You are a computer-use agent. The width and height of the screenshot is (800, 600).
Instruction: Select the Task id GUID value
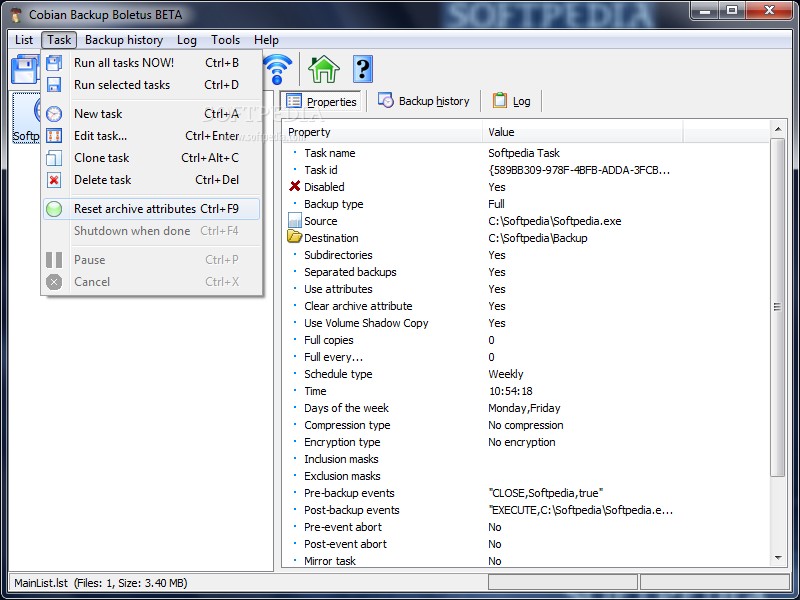pos(579,170)
